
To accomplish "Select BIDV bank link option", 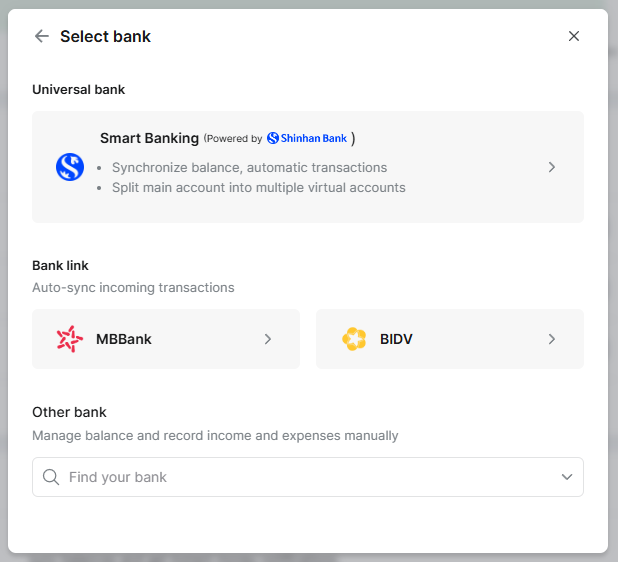I will pos(450,339).
